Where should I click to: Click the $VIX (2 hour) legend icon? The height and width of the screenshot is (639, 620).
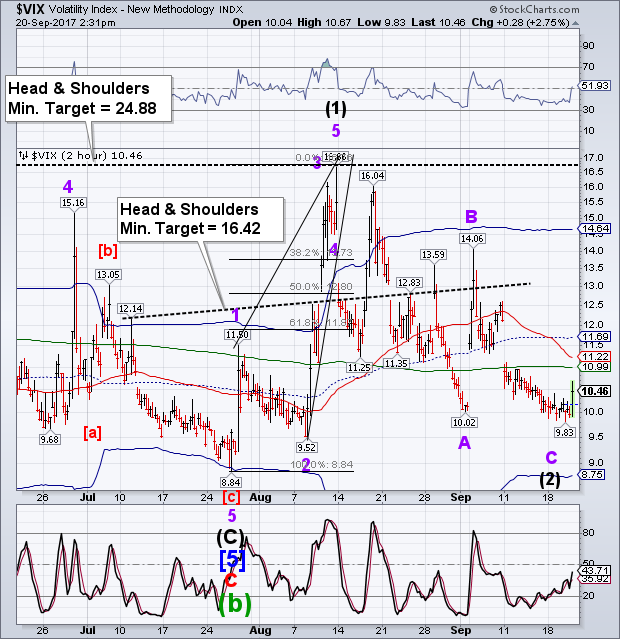(23, 155)
